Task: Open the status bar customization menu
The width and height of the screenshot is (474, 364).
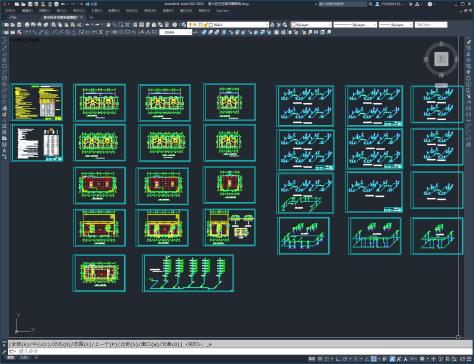Action: 469,359
